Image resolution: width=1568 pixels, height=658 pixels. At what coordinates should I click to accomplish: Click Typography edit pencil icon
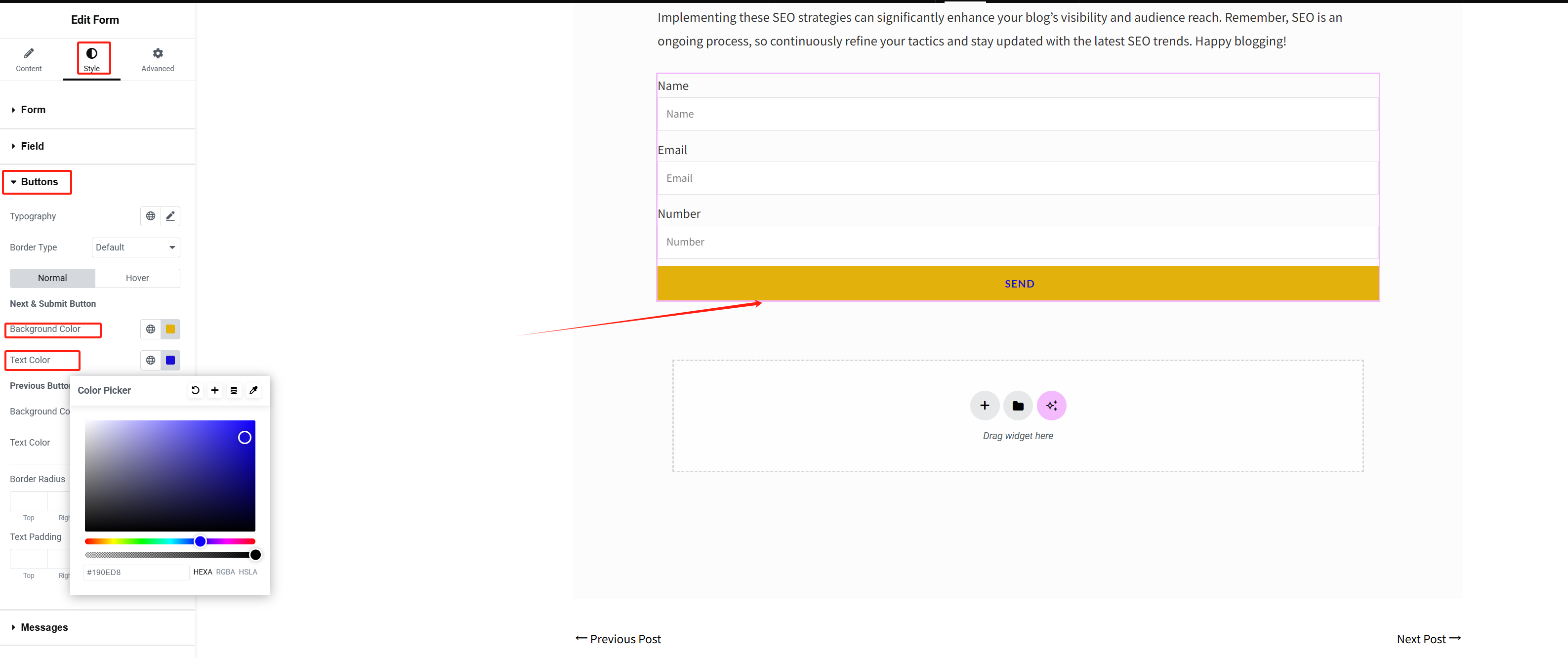pos(170,216)
